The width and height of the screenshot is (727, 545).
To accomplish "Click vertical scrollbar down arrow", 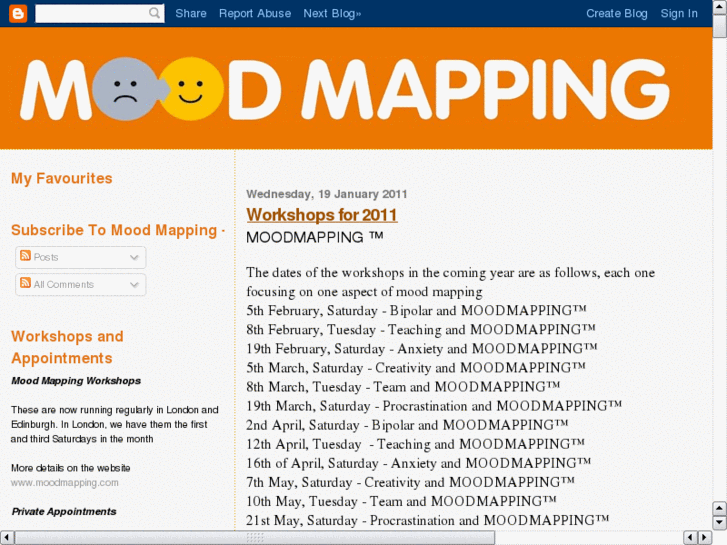I will (719, 522).
